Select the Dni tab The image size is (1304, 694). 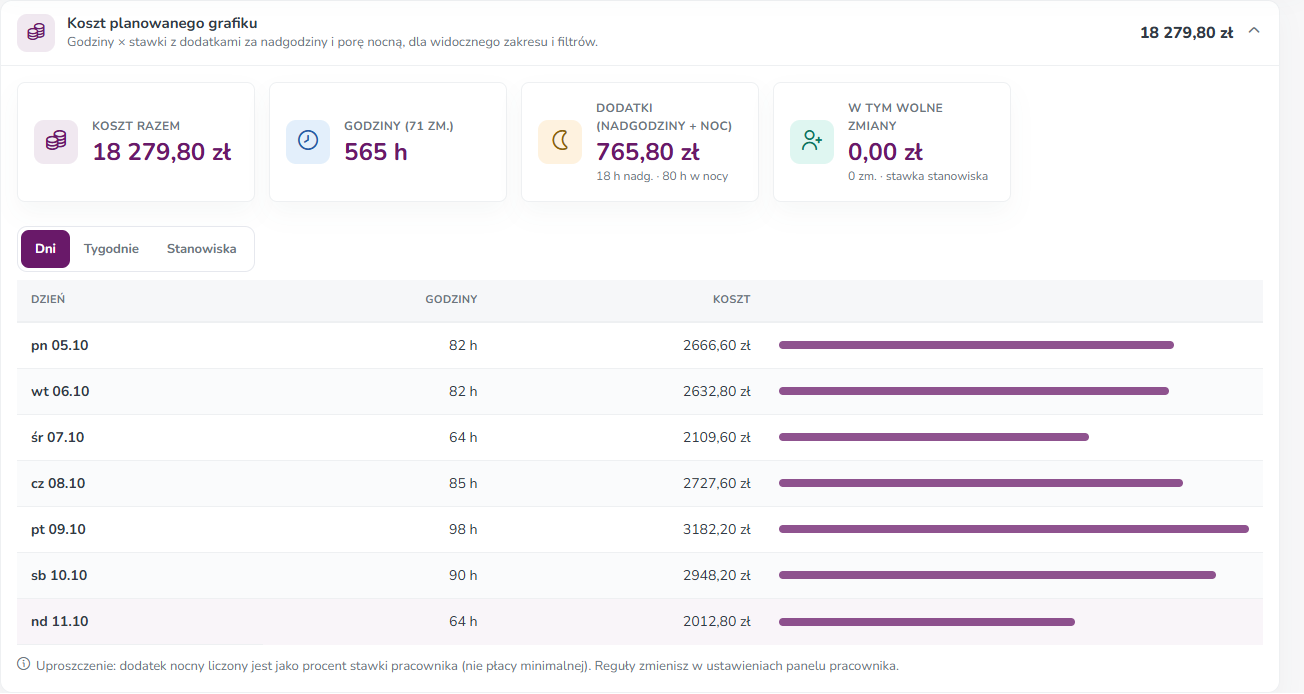click(x=45, y=249)
